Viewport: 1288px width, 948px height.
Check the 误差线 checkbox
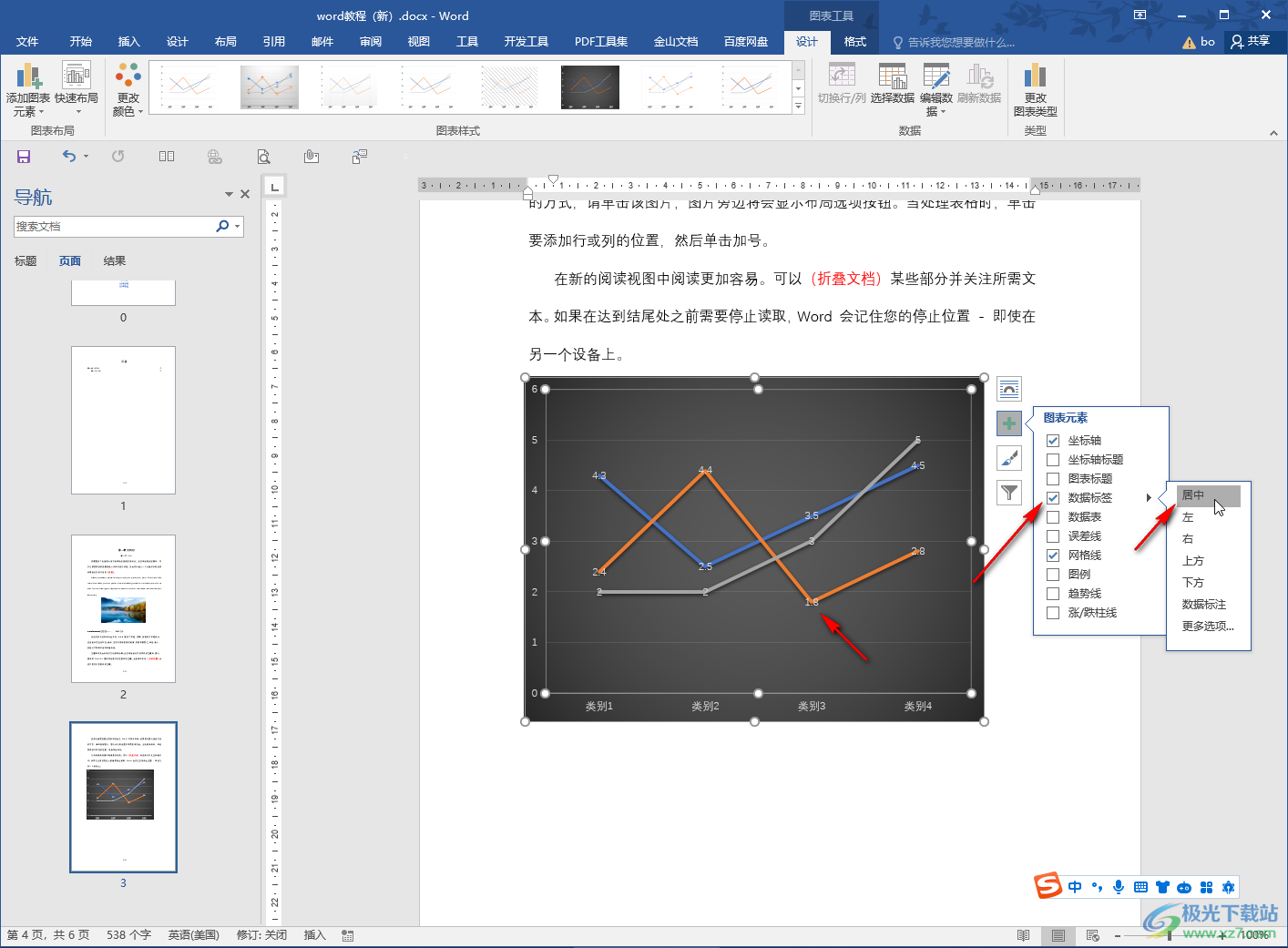click(1053, 536)
